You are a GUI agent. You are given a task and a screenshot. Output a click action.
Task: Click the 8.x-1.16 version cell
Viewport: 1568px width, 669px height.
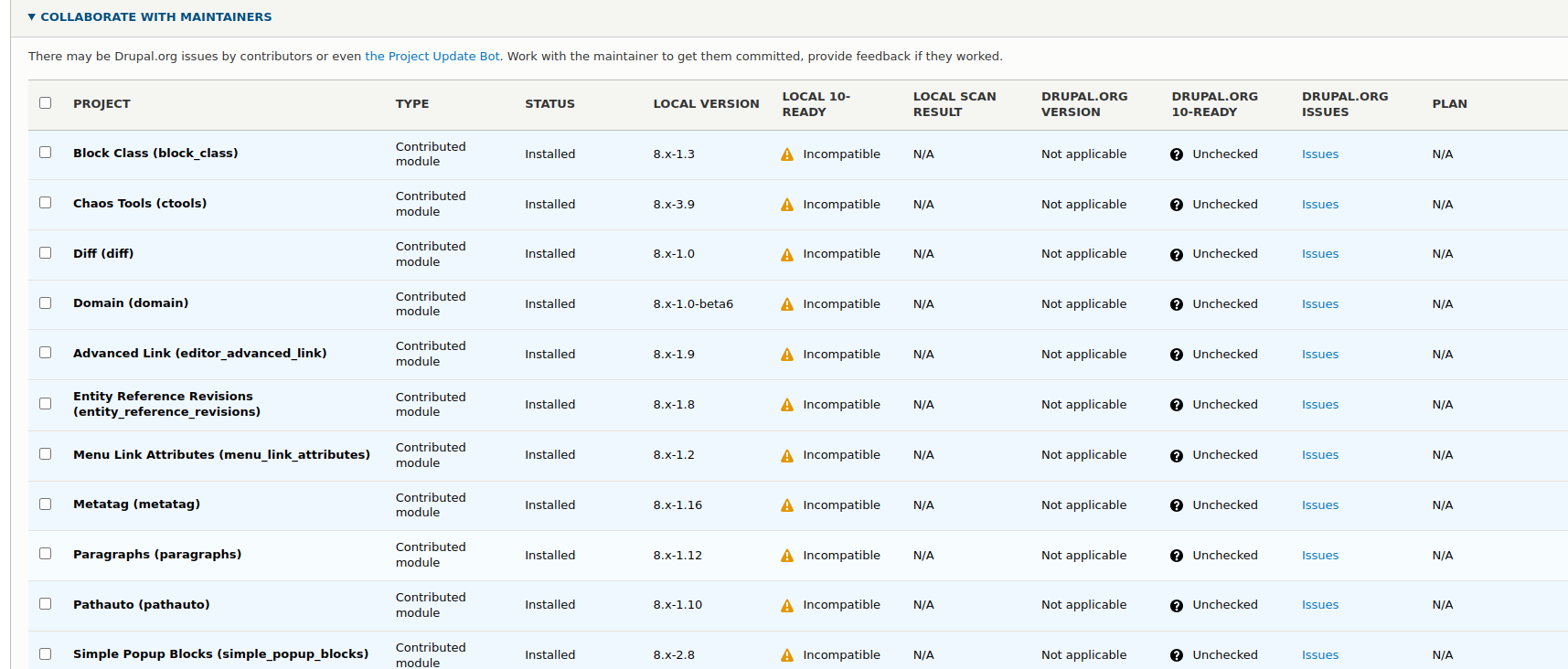pos(677,505)
